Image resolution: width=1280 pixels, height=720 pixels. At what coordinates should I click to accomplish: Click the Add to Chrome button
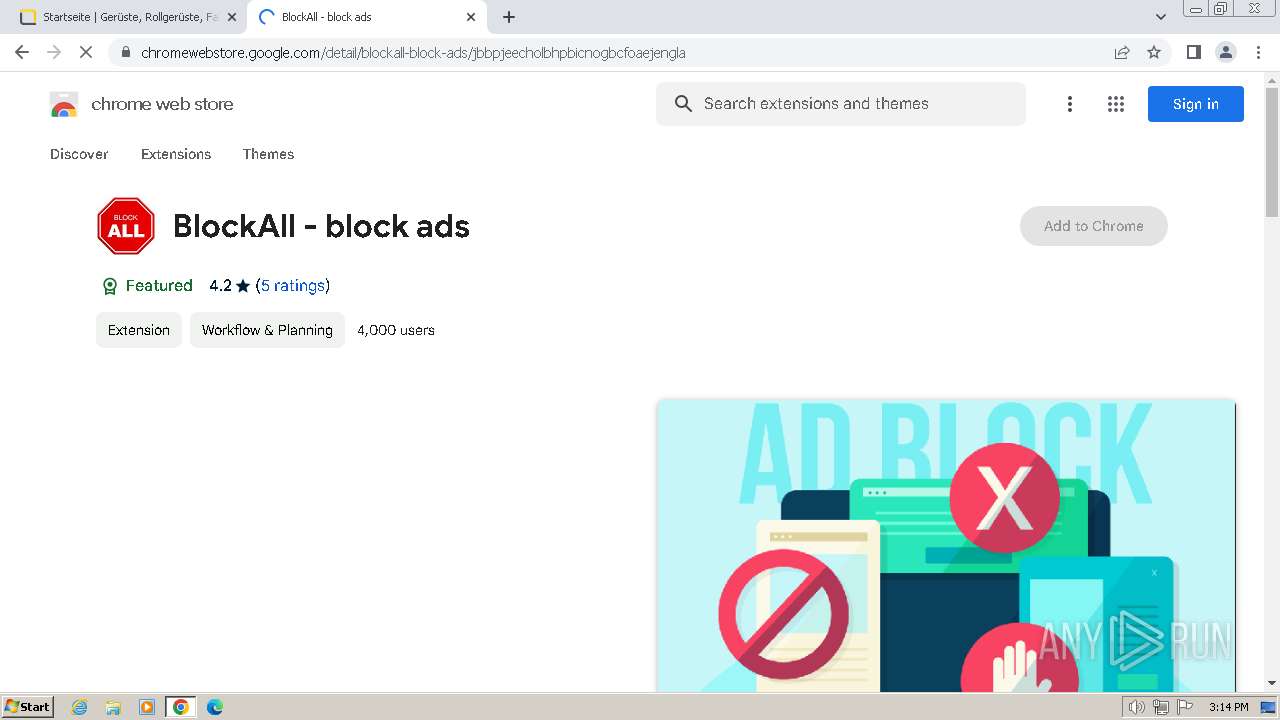pos(1093,226)
